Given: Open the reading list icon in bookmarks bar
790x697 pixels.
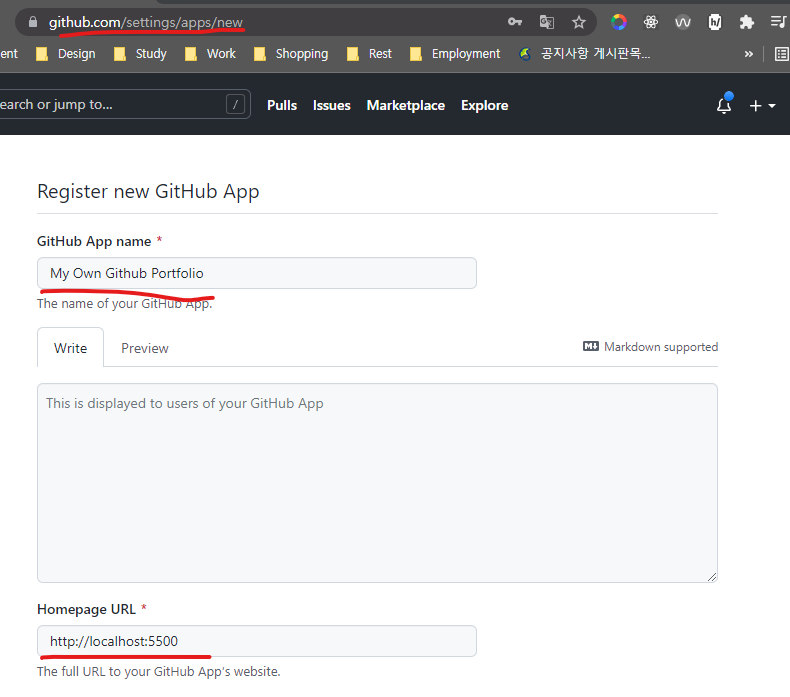Looking at the screenshot, I should tap(781, 54).
